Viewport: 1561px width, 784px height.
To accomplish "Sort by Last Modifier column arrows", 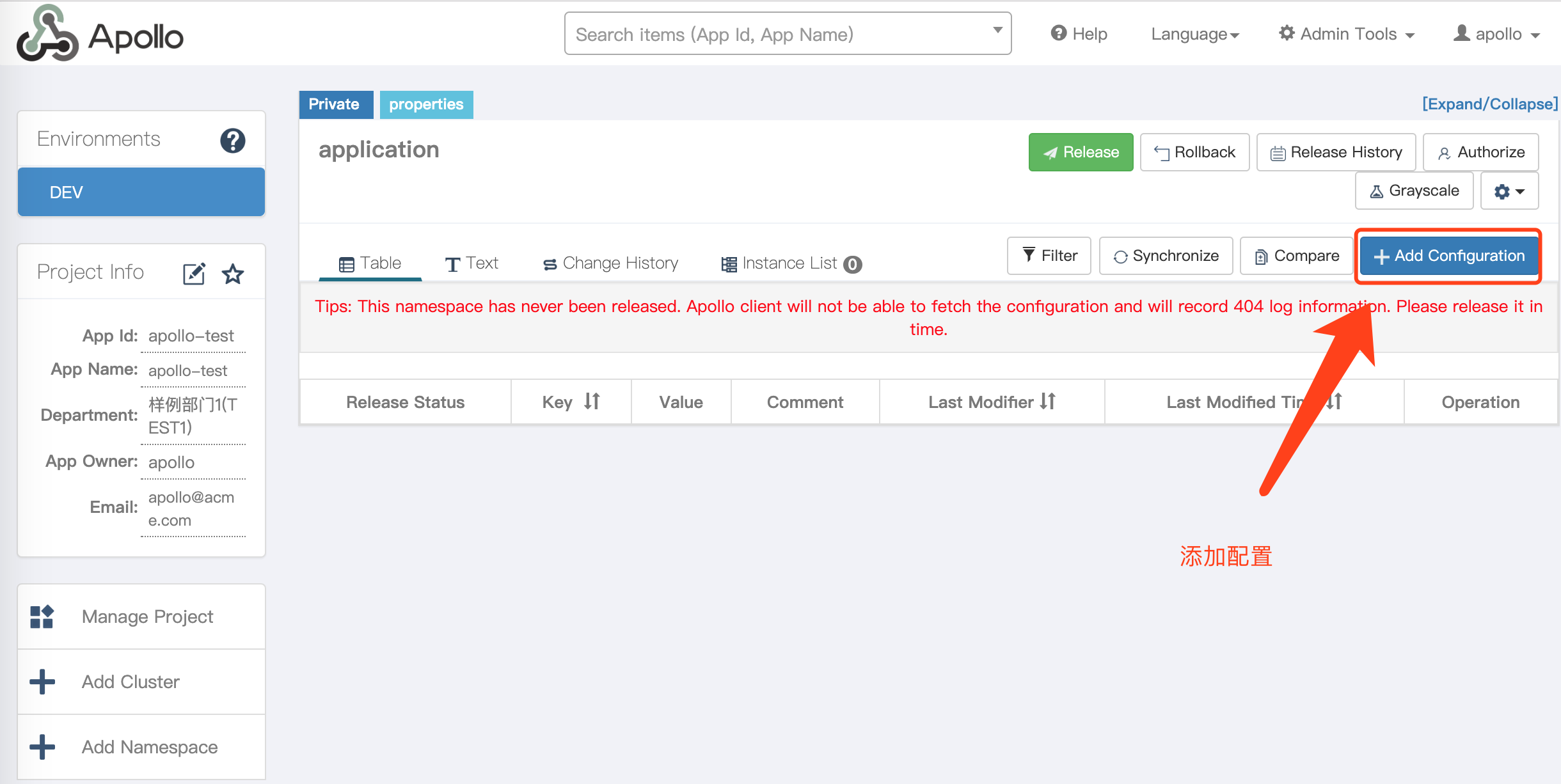I will pyautogui.click(x=1047, y=402).
